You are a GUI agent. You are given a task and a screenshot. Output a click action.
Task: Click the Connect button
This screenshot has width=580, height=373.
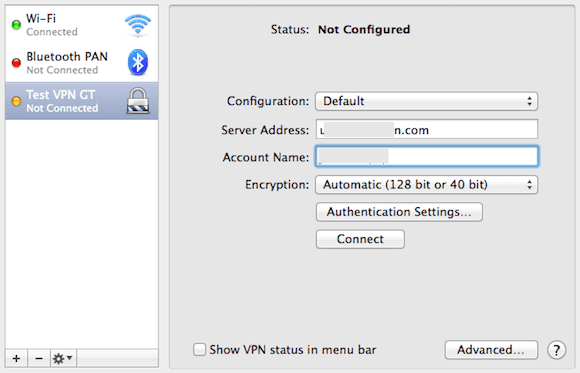click(360, 239)
